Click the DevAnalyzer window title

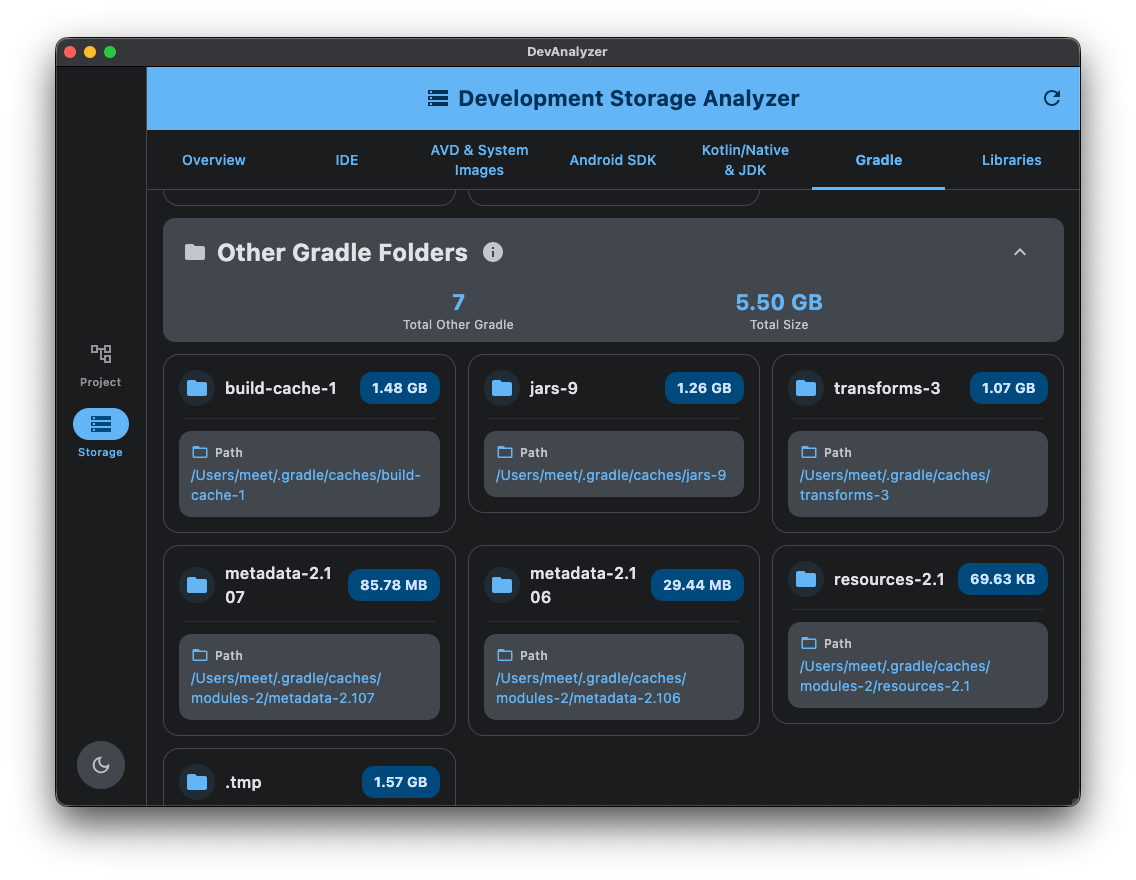pyautogui.click(x=567, y=51)
